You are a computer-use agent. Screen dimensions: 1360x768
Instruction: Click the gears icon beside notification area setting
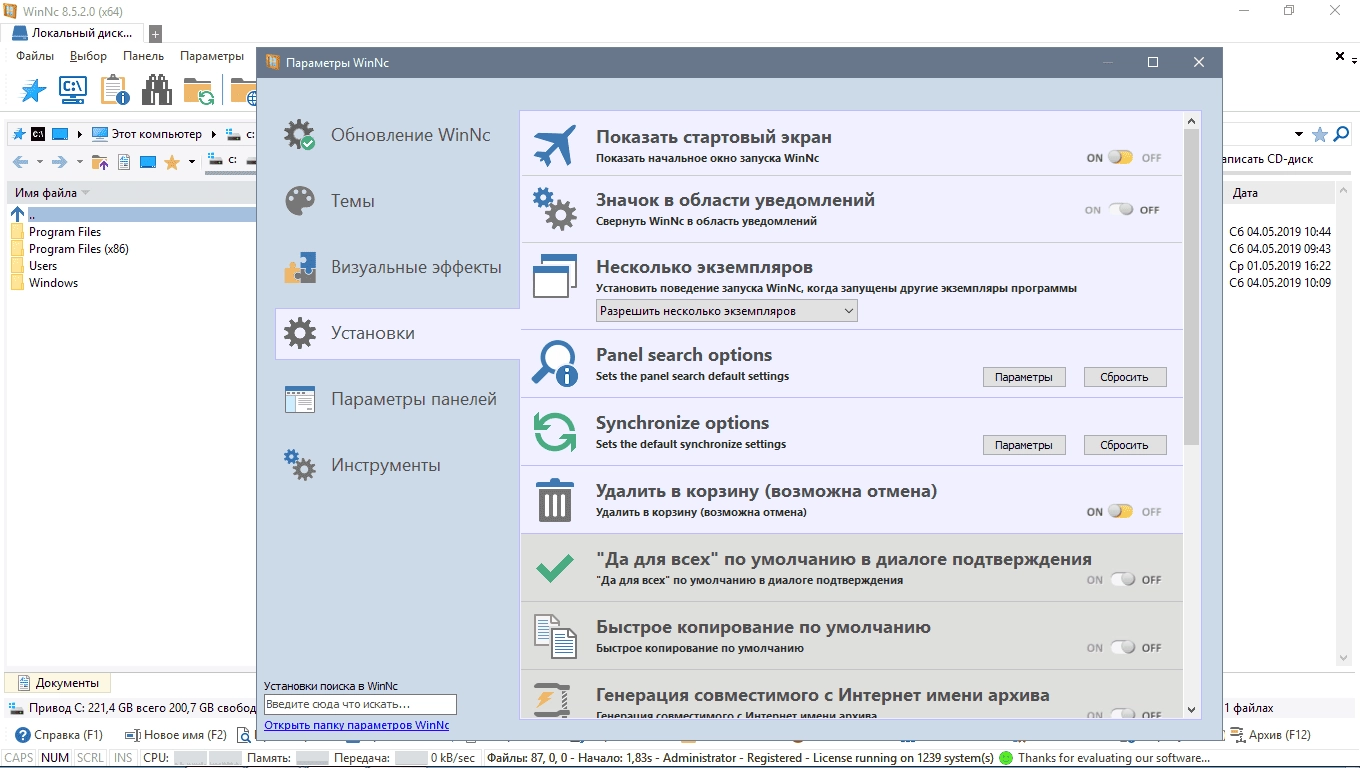pyautogui.click(x=555, y=209)
